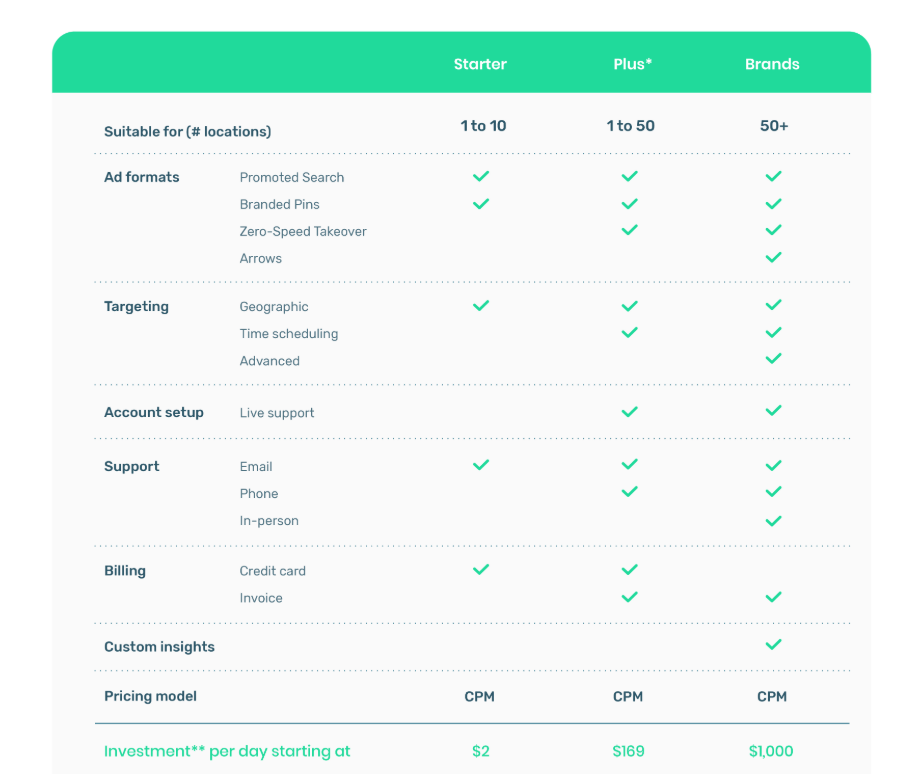
Task: Click Brands checkmark for Invoice billing
Action: click(x=772, y=597)
